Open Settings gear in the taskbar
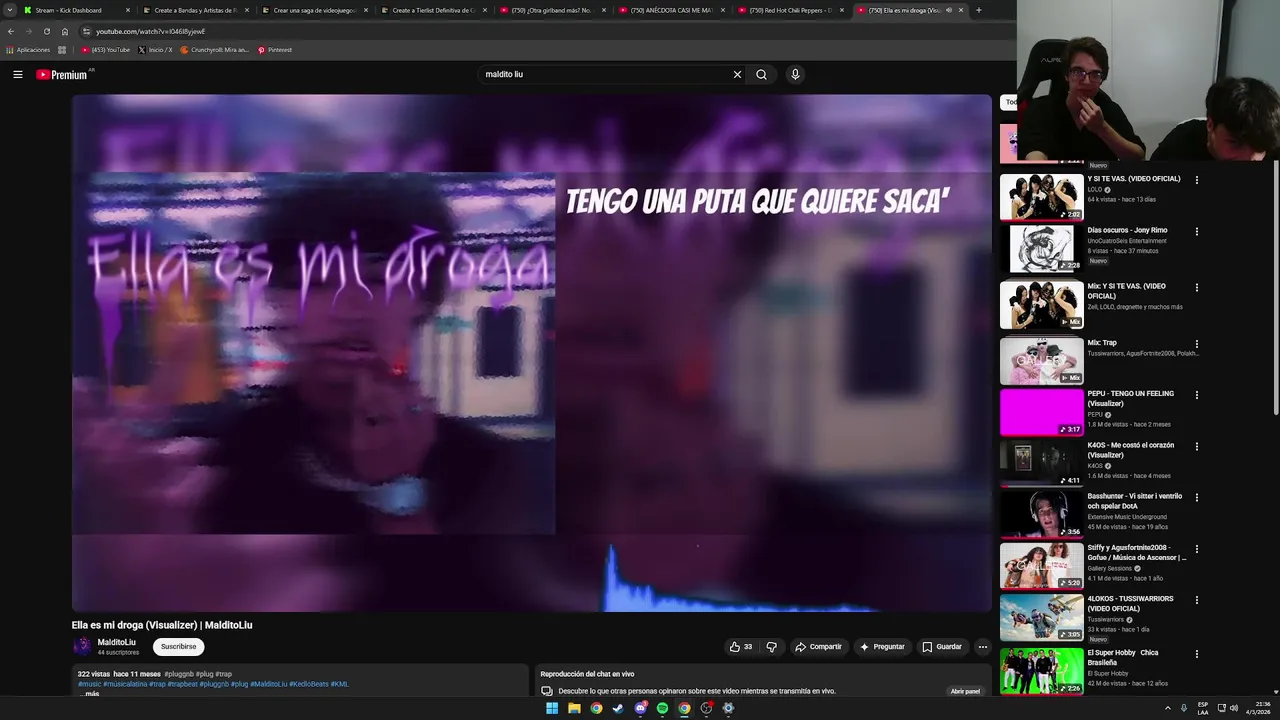Image resolution: width=1280 pixels, height=720 pixels. [728, 708]
